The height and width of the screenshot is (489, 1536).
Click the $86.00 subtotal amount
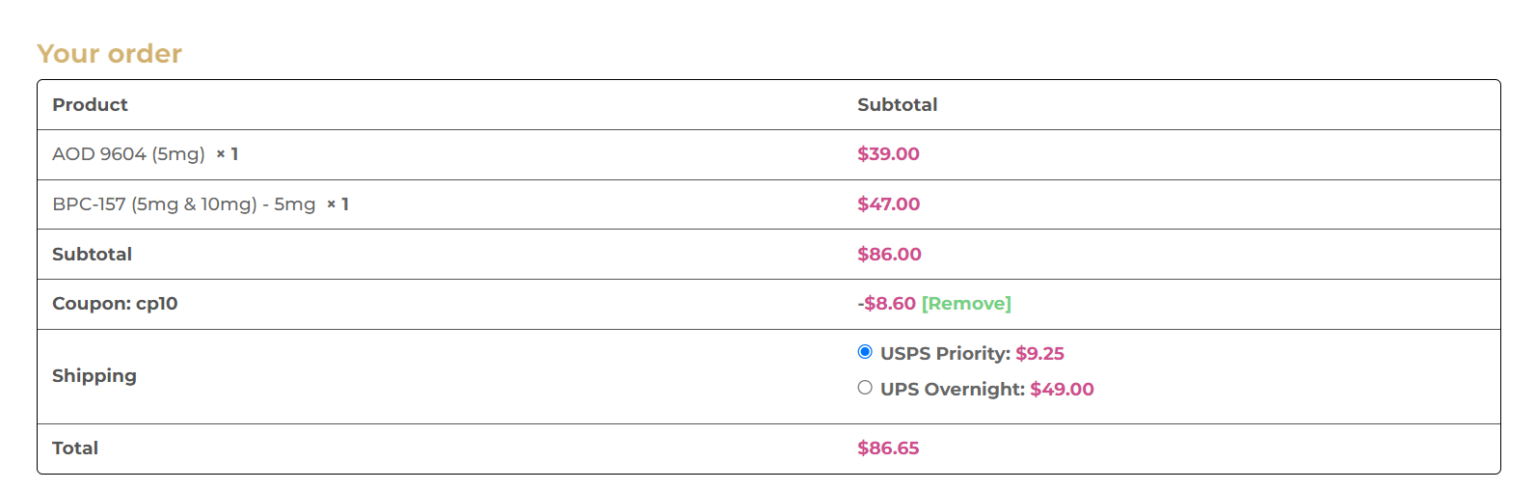tap(889, 254)
